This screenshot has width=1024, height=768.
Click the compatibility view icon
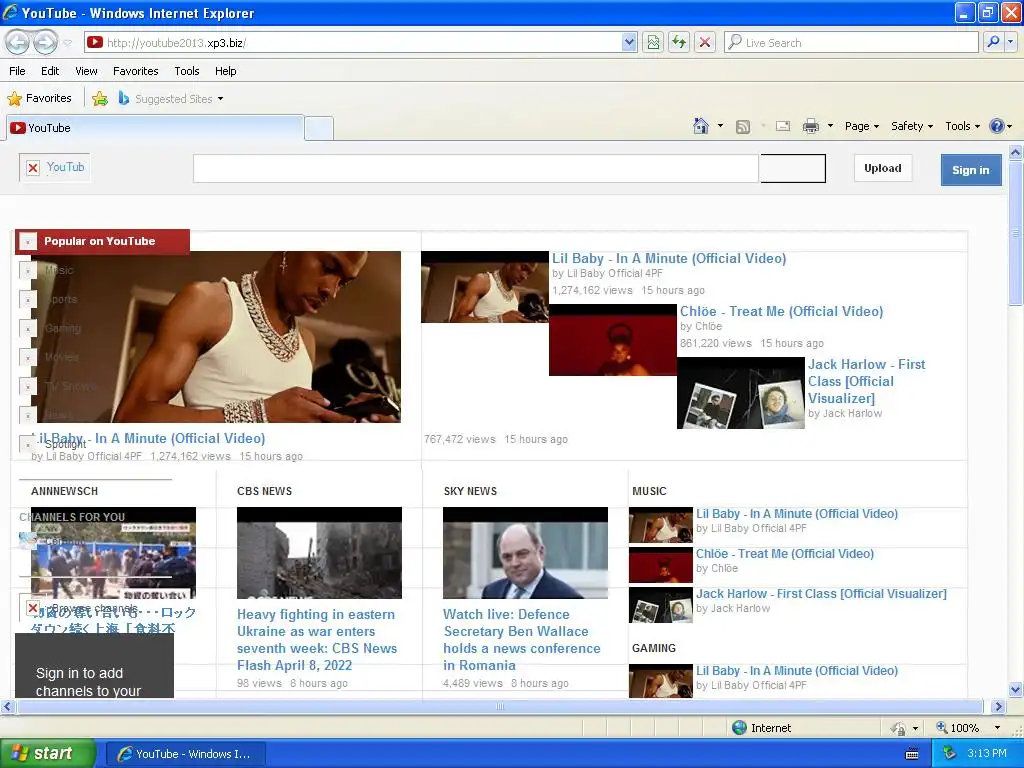(x=653, y=42)
